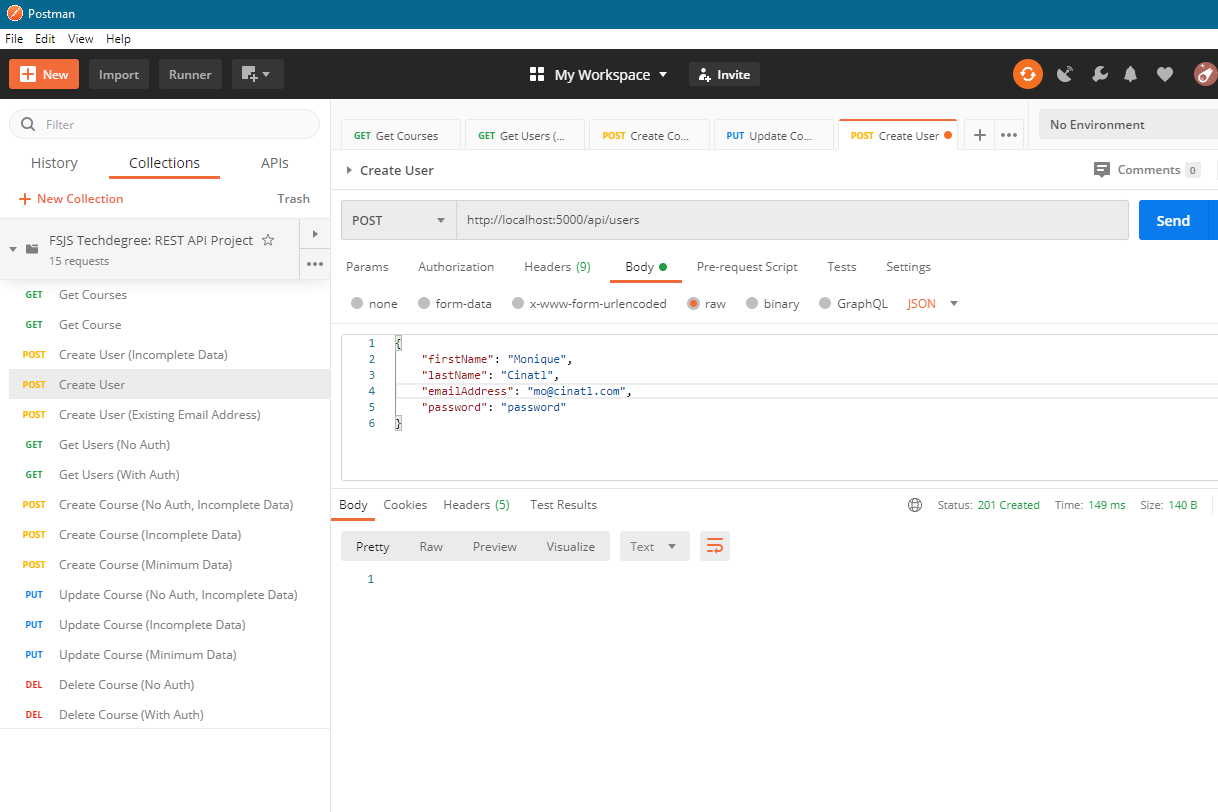Viewport: 1218px width, 812px height.
Task: Click the capture requests satellite icon
Action: (1064, 74)
